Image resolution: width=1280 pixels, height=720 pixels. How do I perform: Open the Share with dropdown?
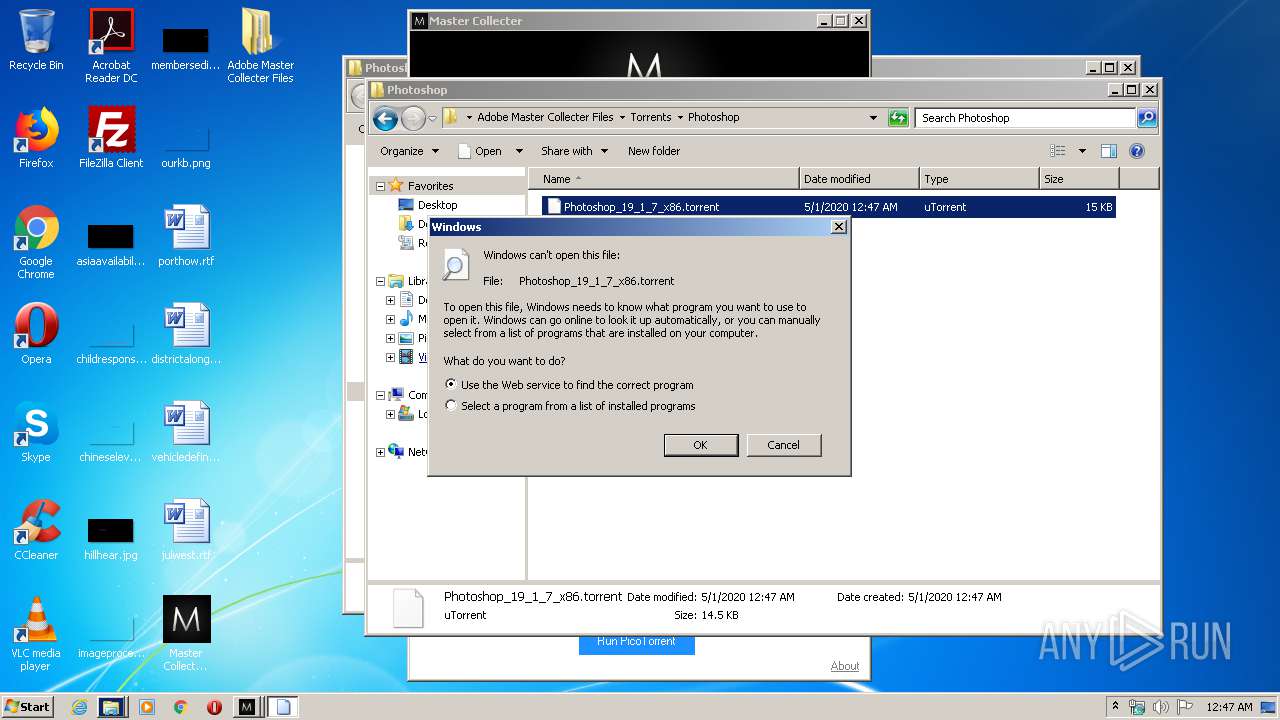(574, 151)
